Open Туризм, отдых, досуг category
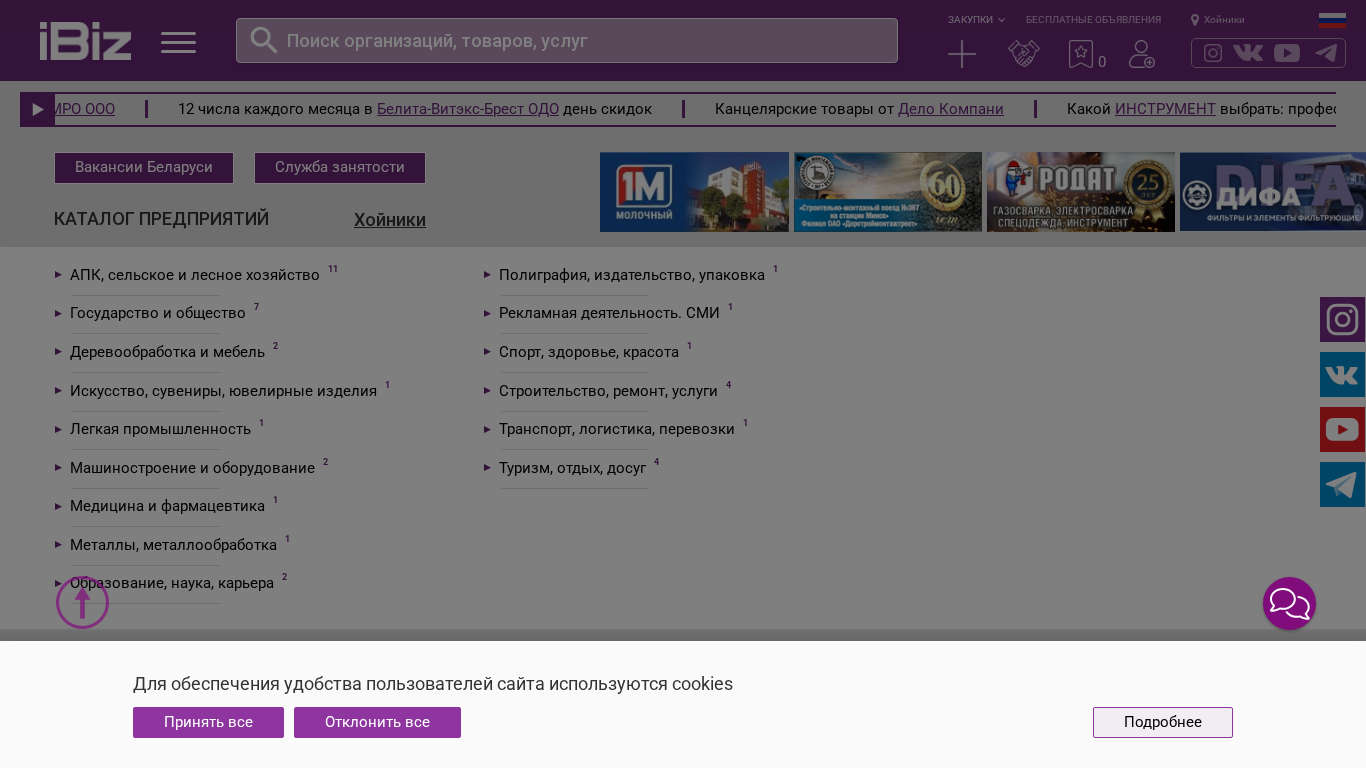This screenshot has width=1366, height=768. point(573,468)
